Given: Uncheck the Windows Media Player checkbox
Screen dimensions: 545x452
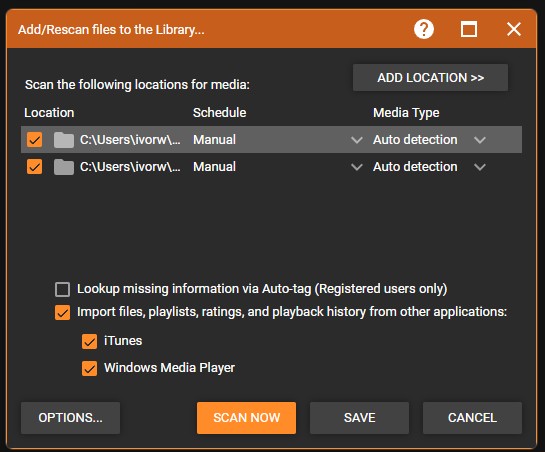Looking at the screenshot, I should 89,369.
